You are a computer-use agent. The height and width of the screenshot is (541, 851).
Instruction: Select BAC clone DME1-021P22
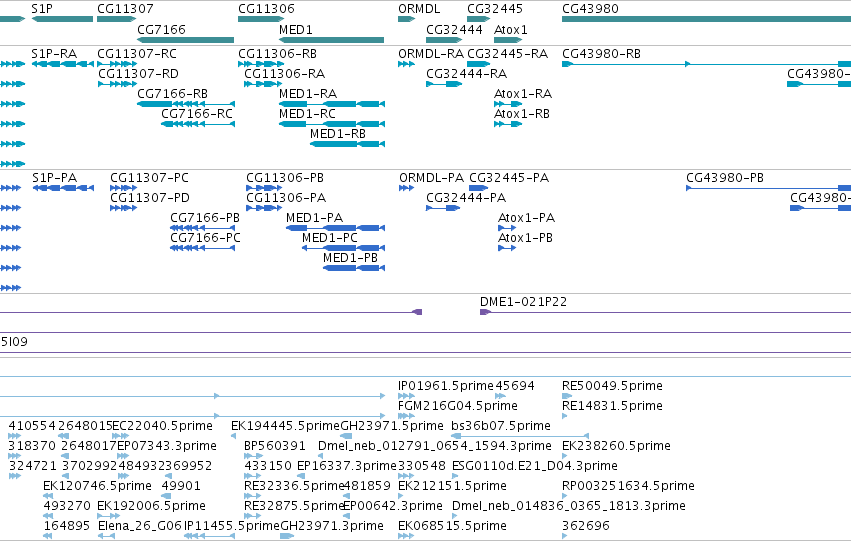[x=524, y=302]
